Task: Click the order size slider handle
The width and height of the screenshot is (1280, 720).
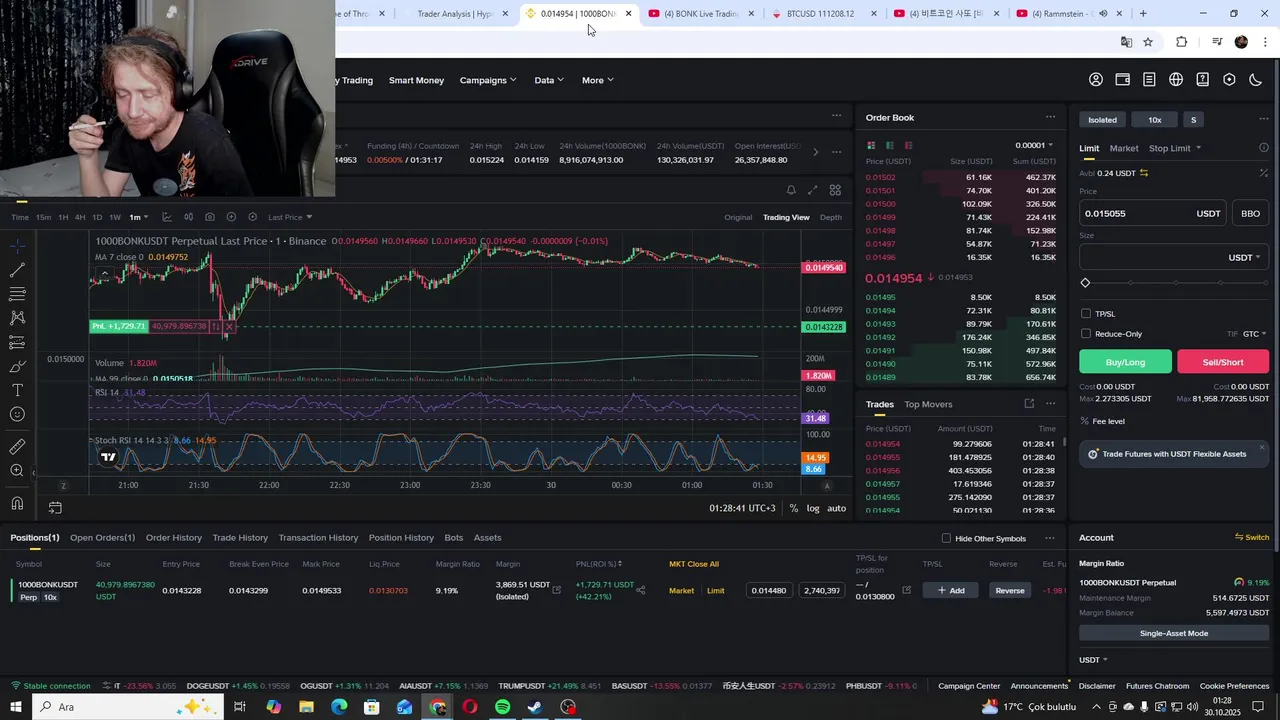Action: [1085, 283]
